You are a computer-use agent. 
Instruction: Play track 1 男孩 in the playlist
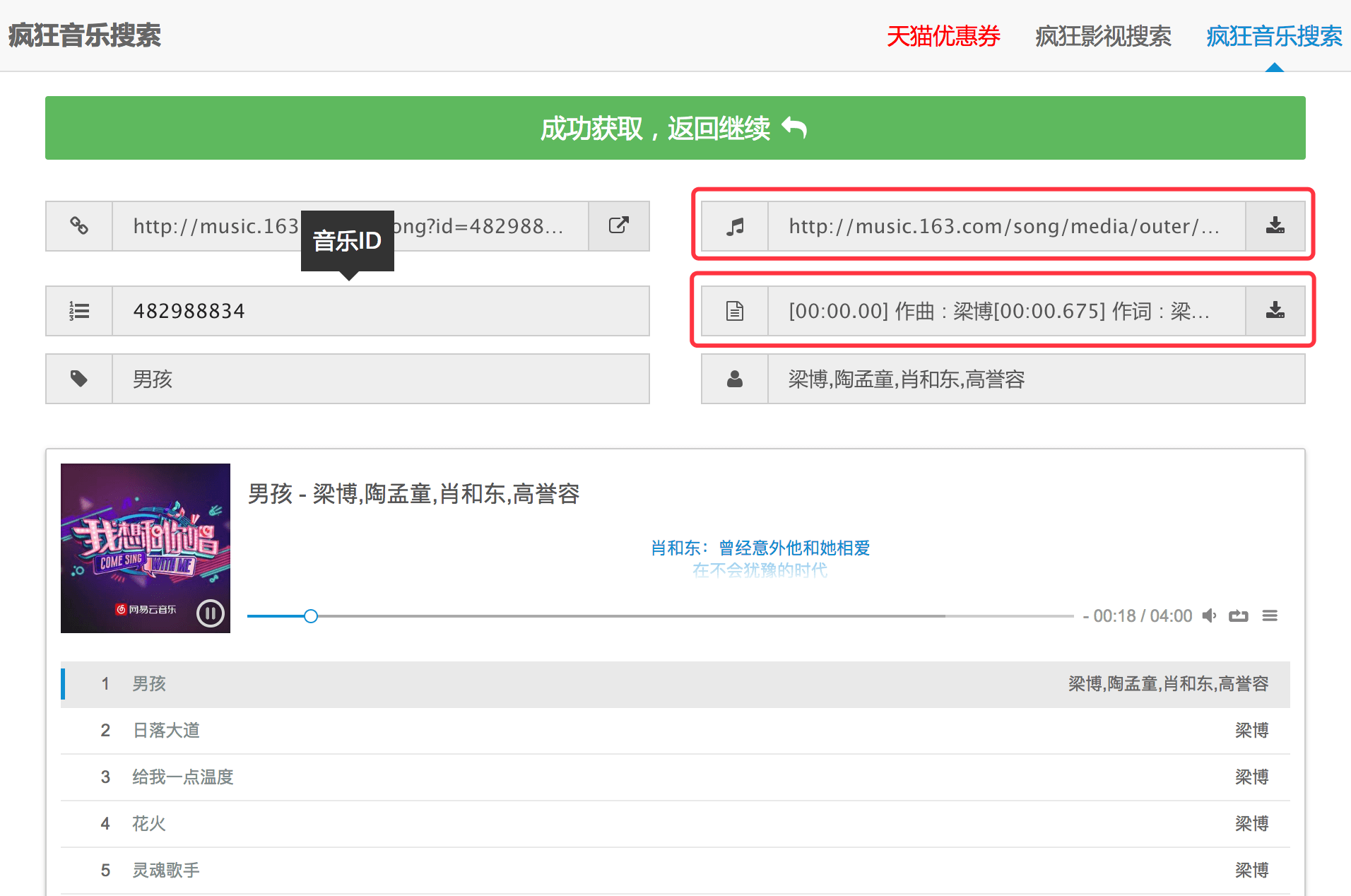coord(675,684)
